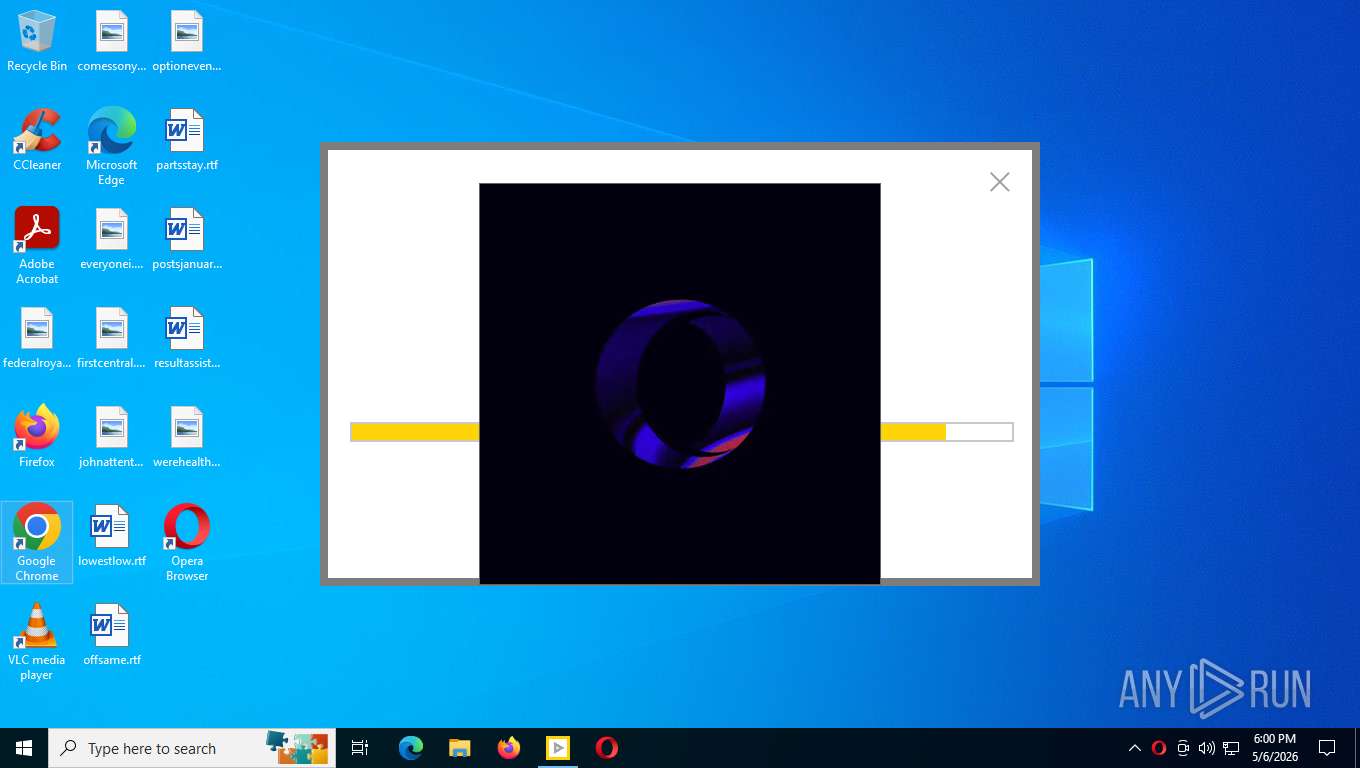This screenshot has width=1360, height=768.
Task: Open Task View on the taskbar
Action: (x=360, y=748)
